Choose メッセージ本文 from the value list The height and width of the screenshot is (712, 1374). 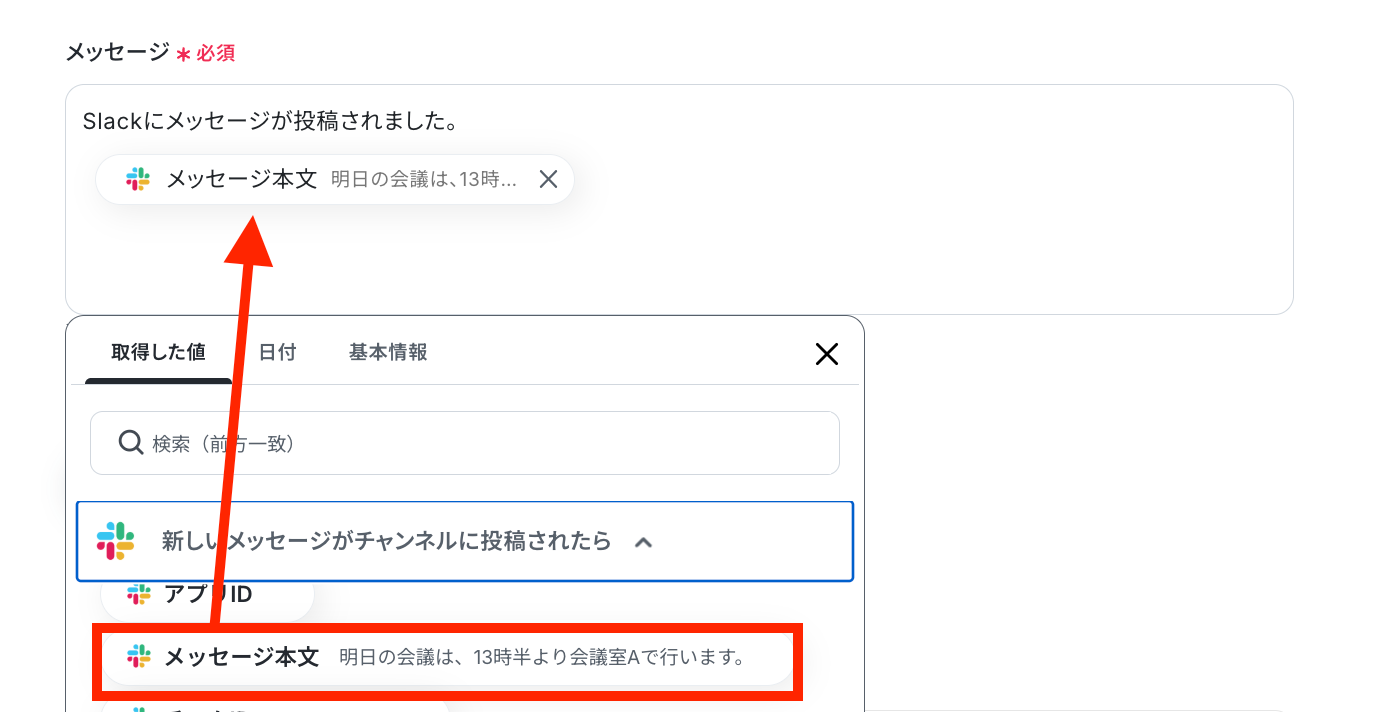(x=447, y=657)
